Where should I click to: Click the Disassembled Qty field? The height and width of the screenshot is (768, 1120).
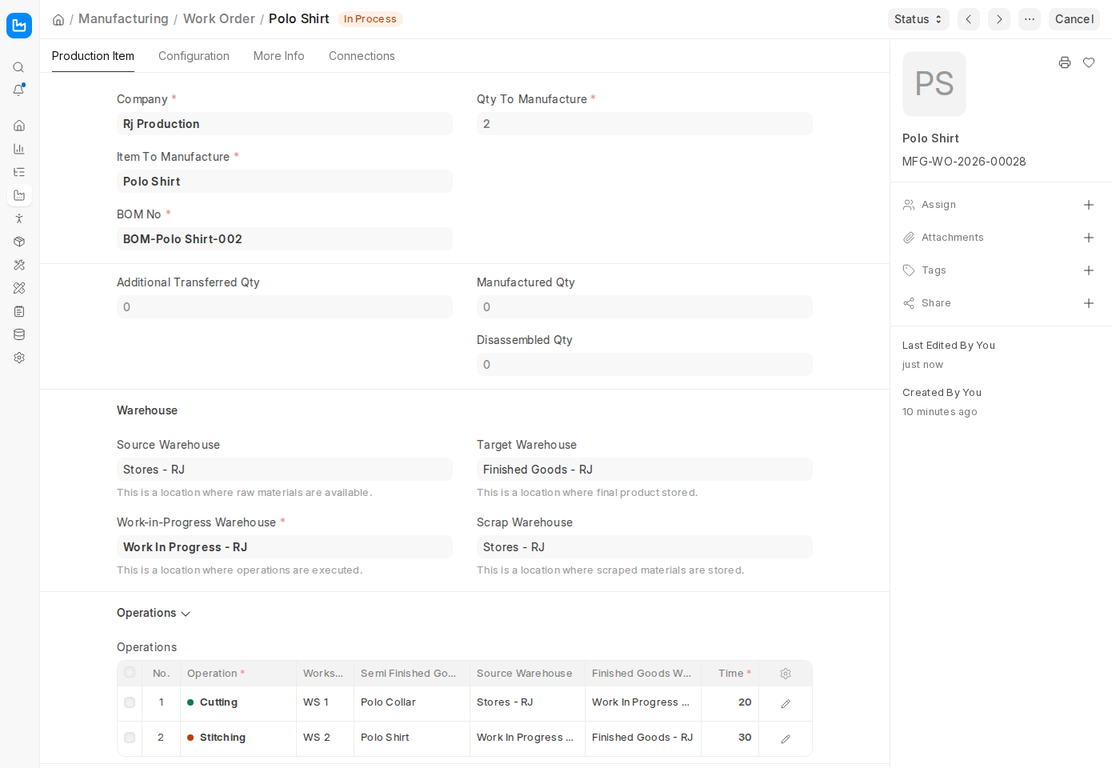644,364
